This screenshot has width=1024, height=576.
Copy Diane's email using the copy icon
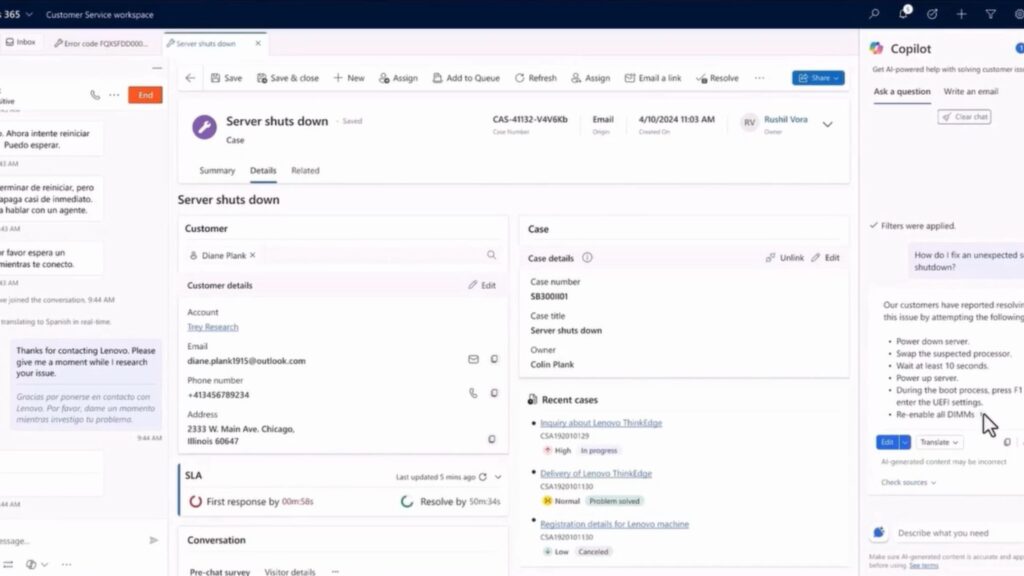point(493,358)
